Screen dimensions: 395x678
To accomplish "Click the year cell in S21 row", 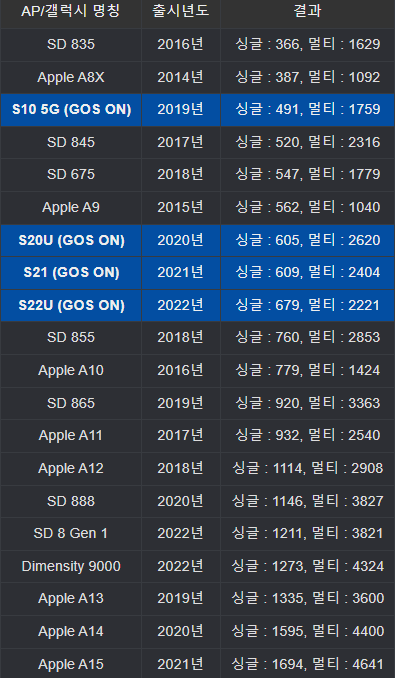I will [x=181, y=273].
